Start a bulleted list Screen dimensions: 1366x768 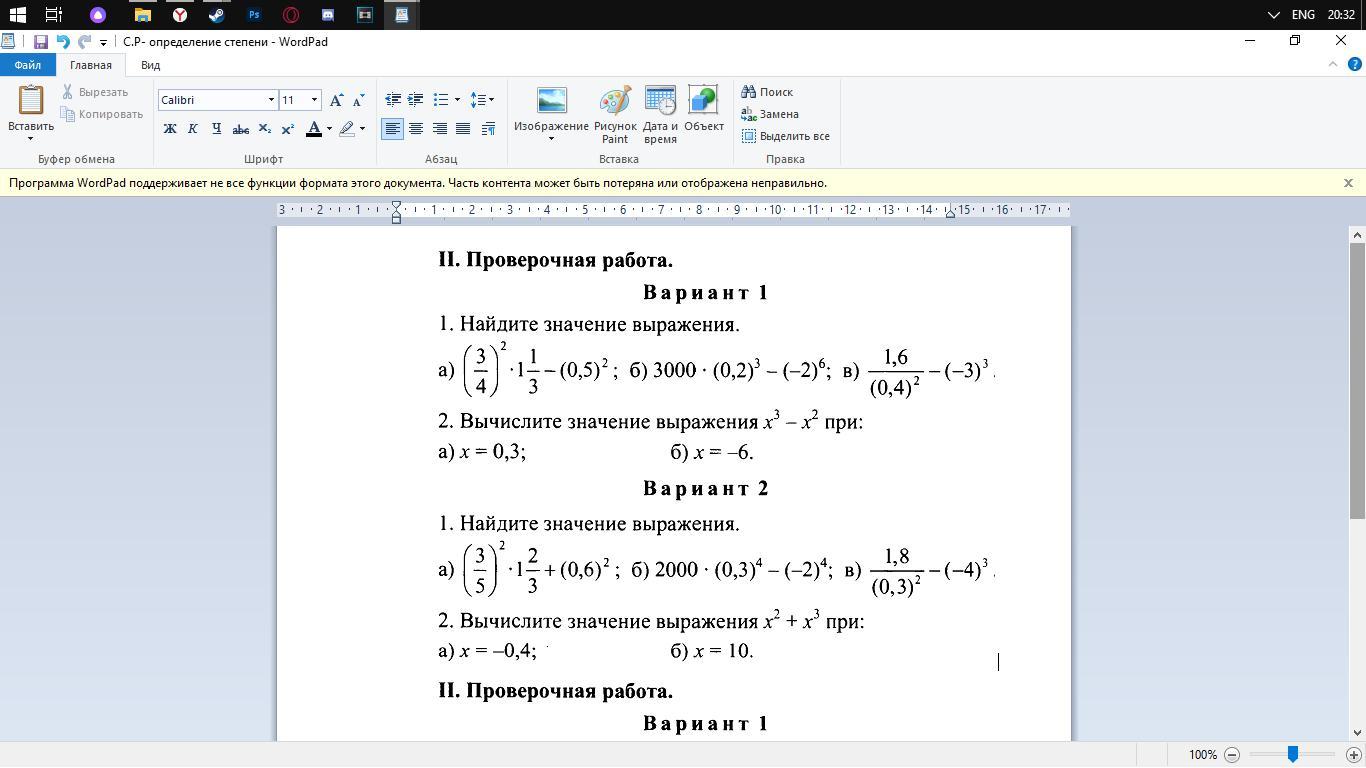click(x=440, y=100)
